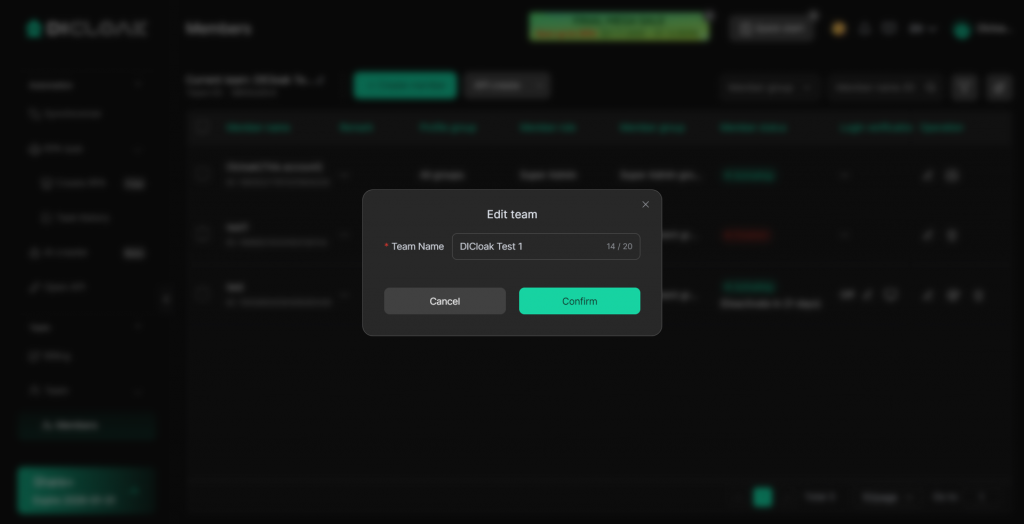Open the Member group filter dropdown
1024x524 pixels.
coord(769,87)
